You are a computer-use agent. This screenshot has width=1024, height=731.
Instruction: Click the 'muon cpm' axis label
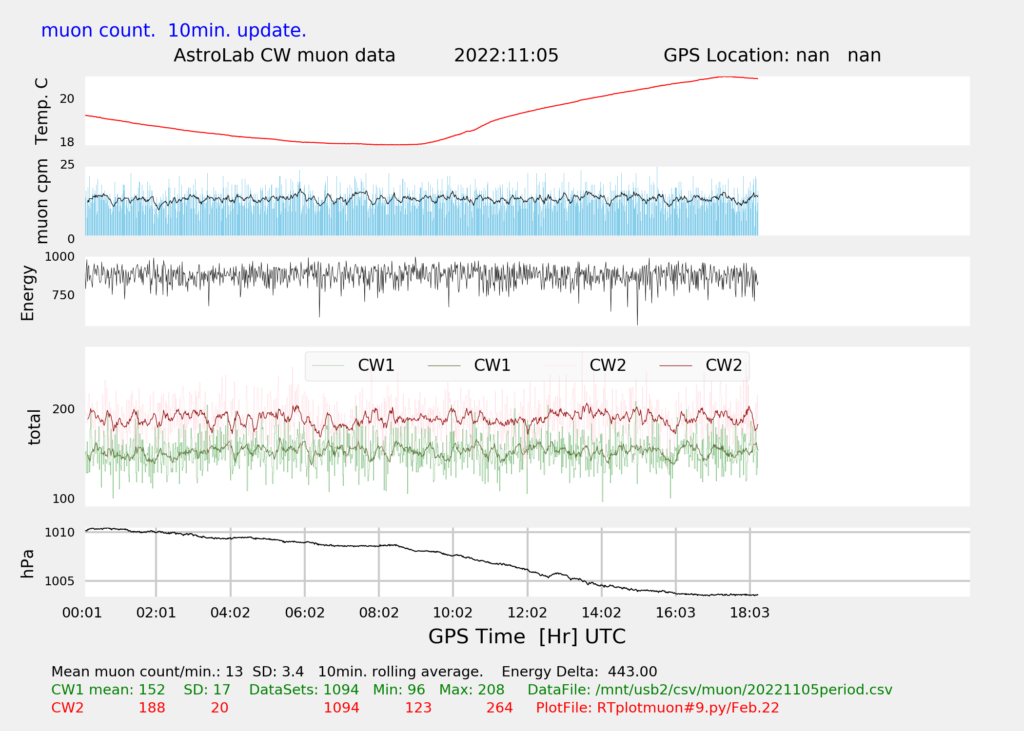pos(41,201)
